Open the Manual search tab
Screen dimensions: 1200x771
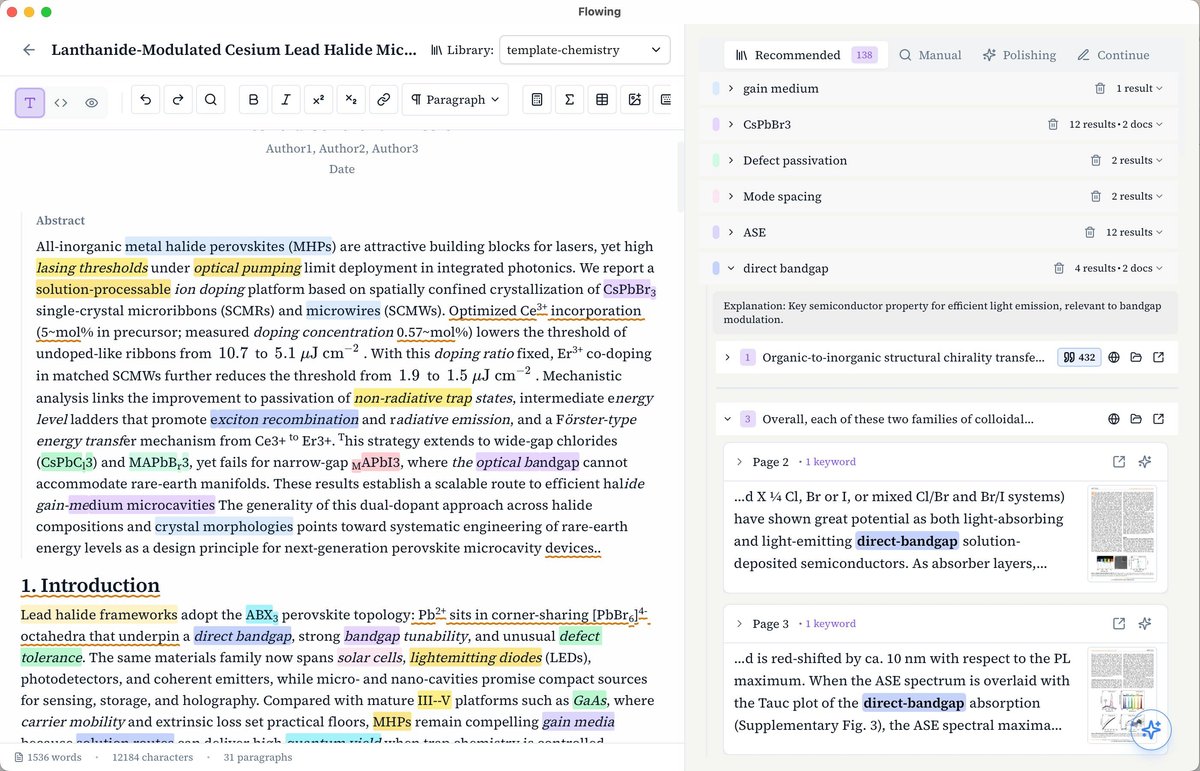click(930, 55)
